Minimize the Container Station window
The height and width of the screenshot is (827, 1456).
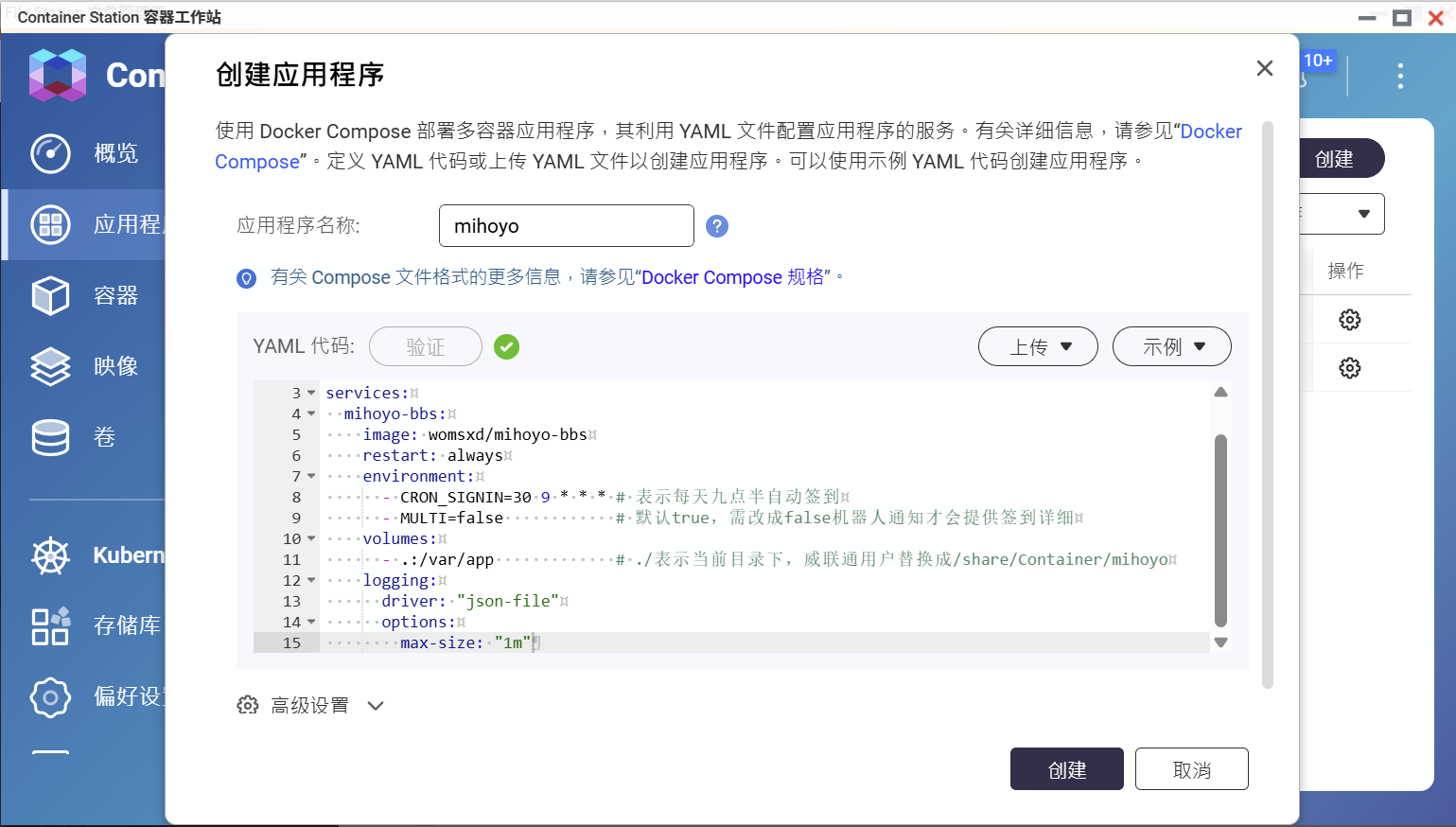click(x=1368, y=18)
